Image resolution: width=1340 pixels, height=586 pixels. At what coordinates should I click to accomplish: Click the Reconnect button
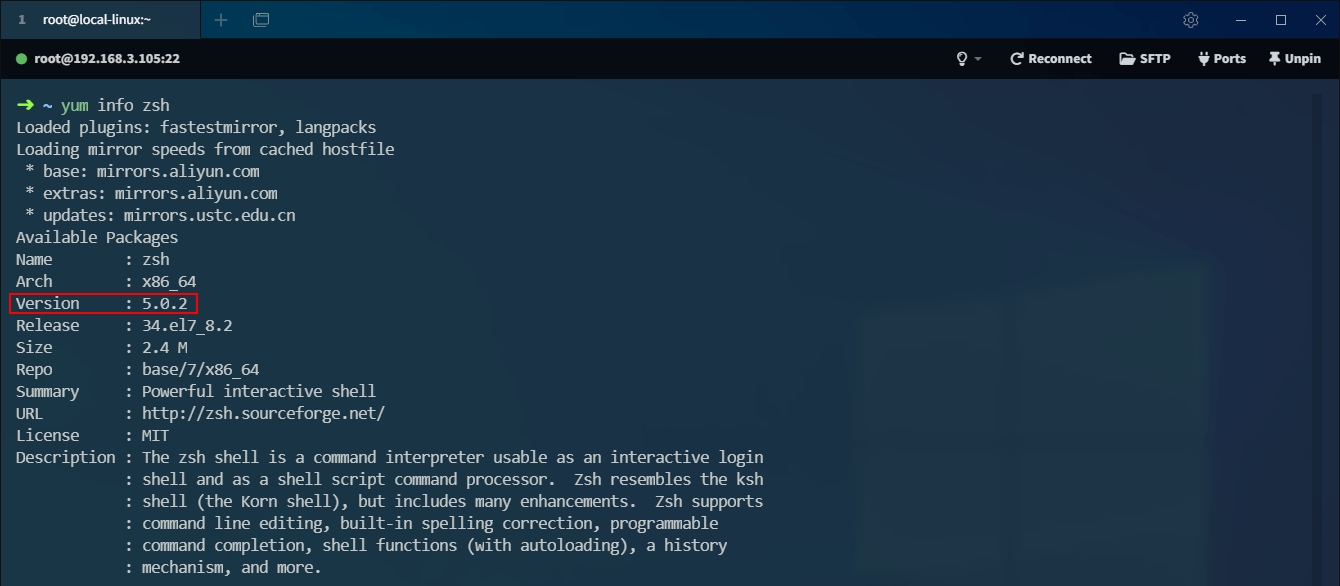tap(1051, 59)
